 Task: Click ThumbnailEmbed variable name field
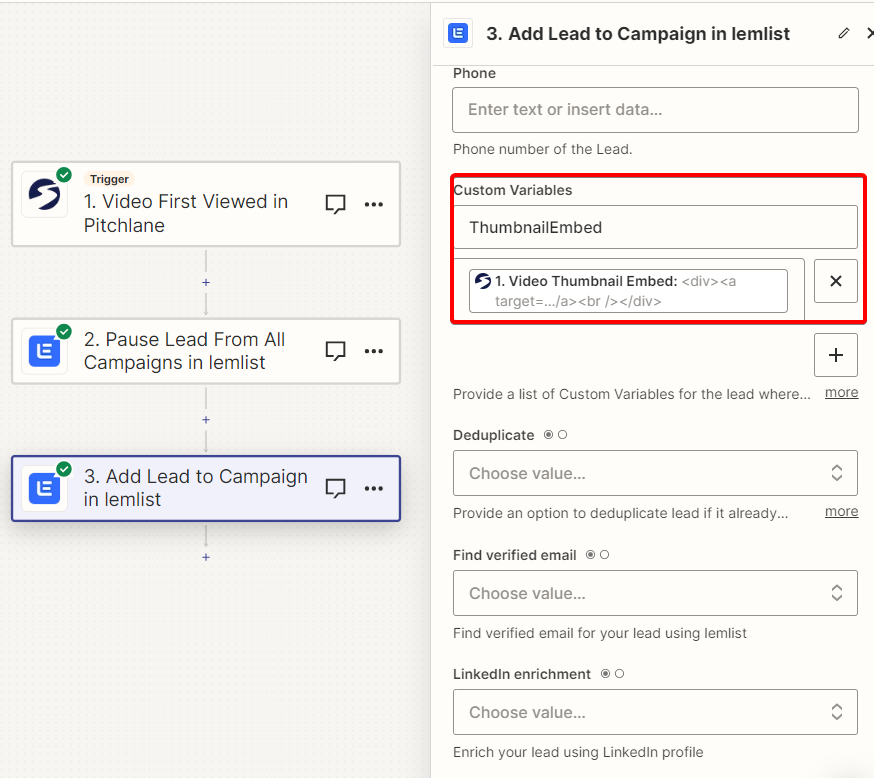click(x=655, y=227)
